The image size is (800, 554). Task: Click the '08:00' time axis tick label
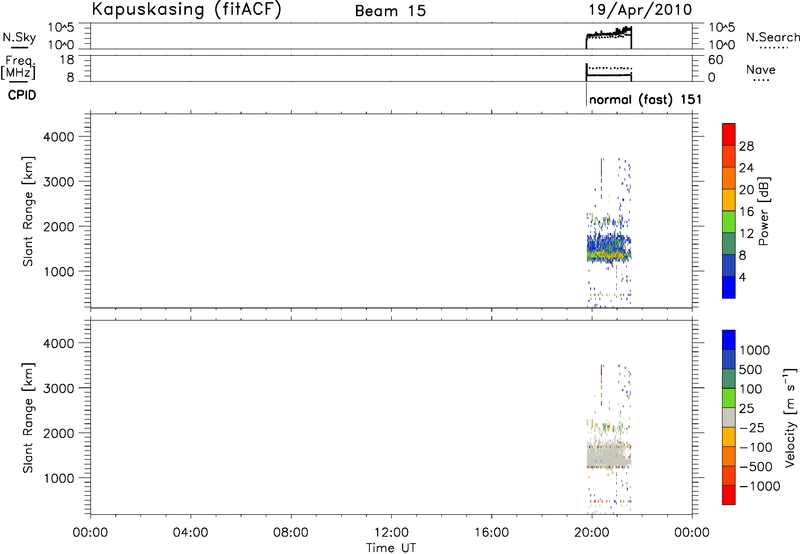(290, 533)
